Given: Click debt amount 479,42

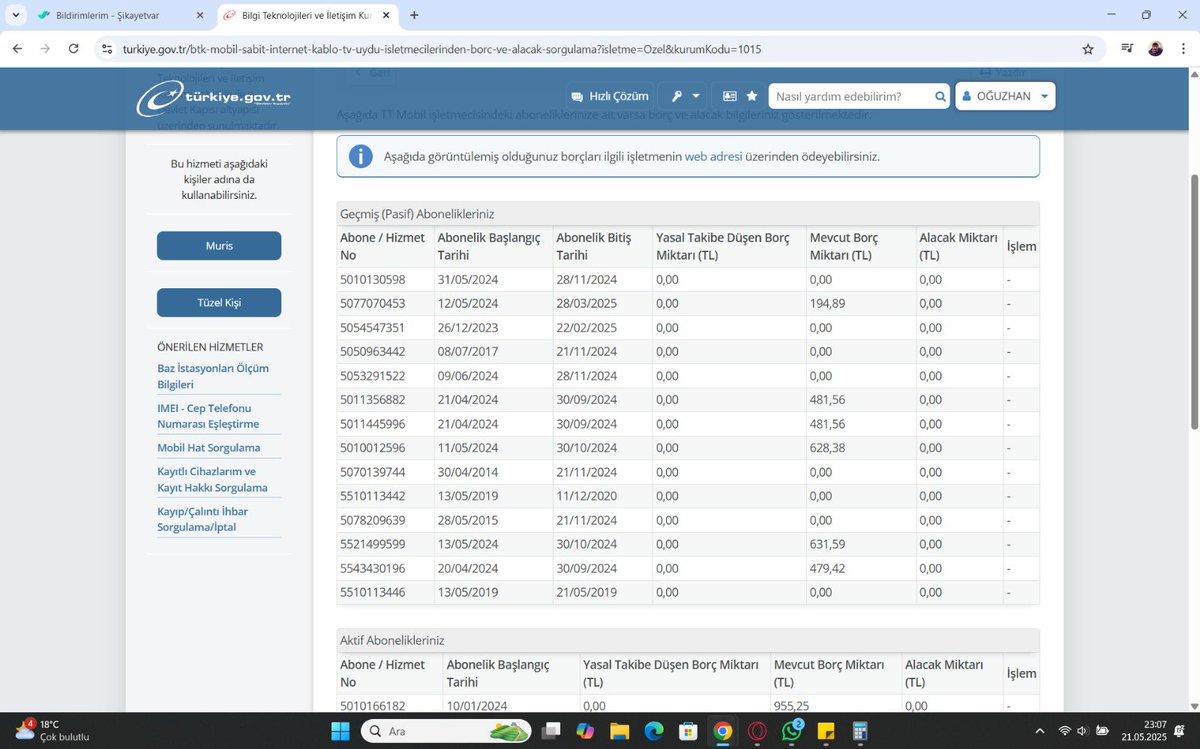Looking at the screenshot, I should pyautogui.click(x=827, y=568).
